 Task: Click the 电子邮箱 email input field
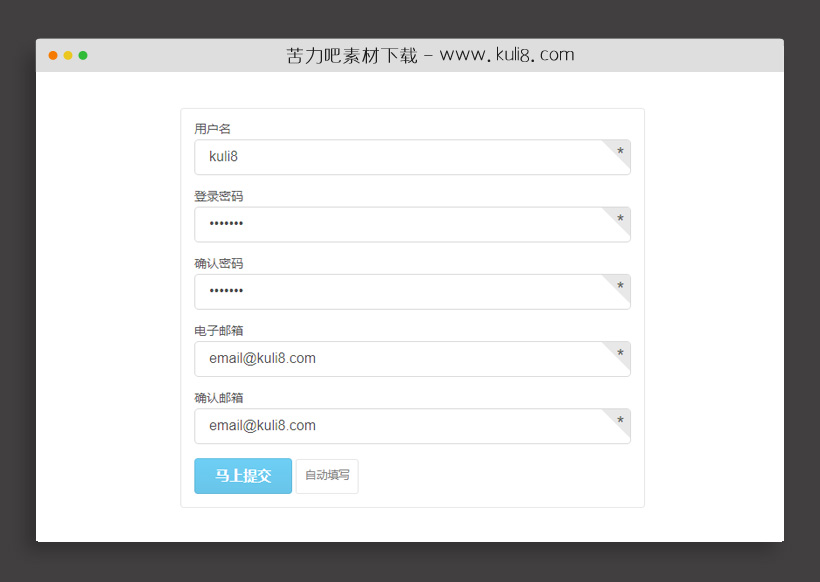400,358
